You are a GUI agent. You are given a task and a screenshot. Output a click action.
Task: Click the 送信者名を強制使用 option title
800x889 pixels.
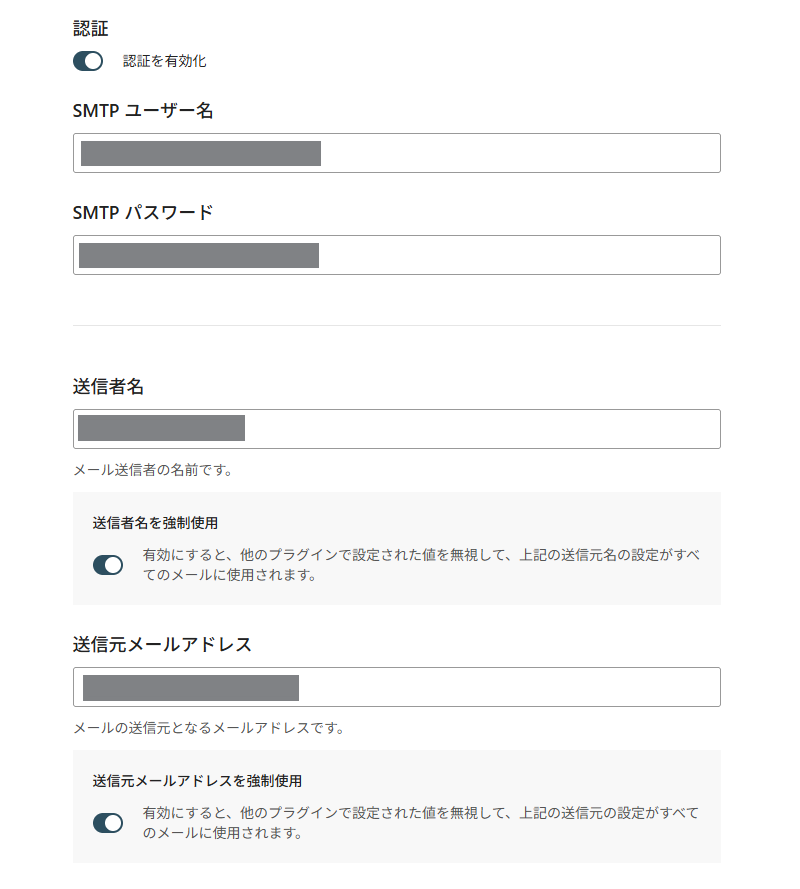(x=155, y=523)
